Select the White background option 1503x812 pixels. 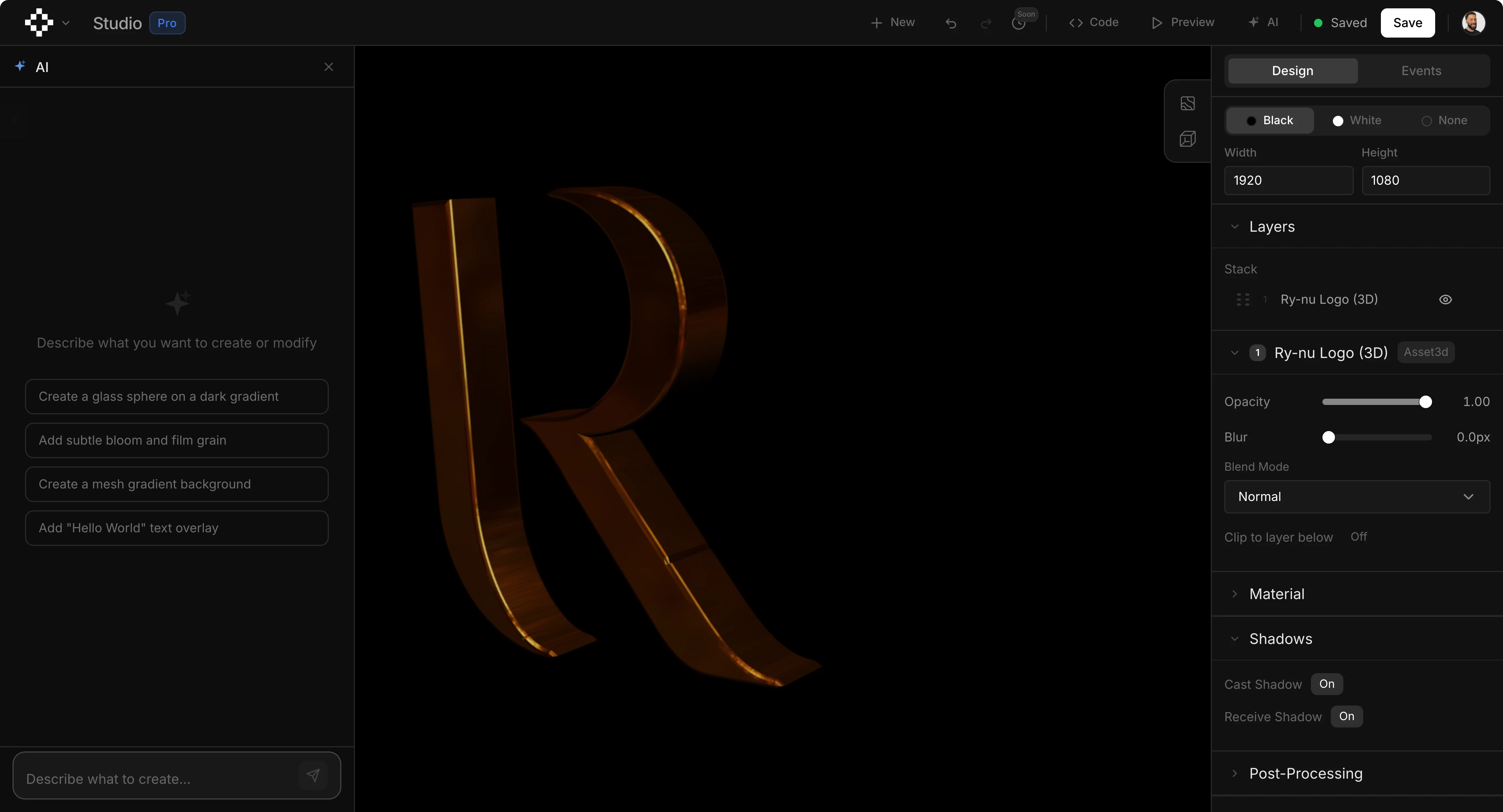click(1357, 121)
